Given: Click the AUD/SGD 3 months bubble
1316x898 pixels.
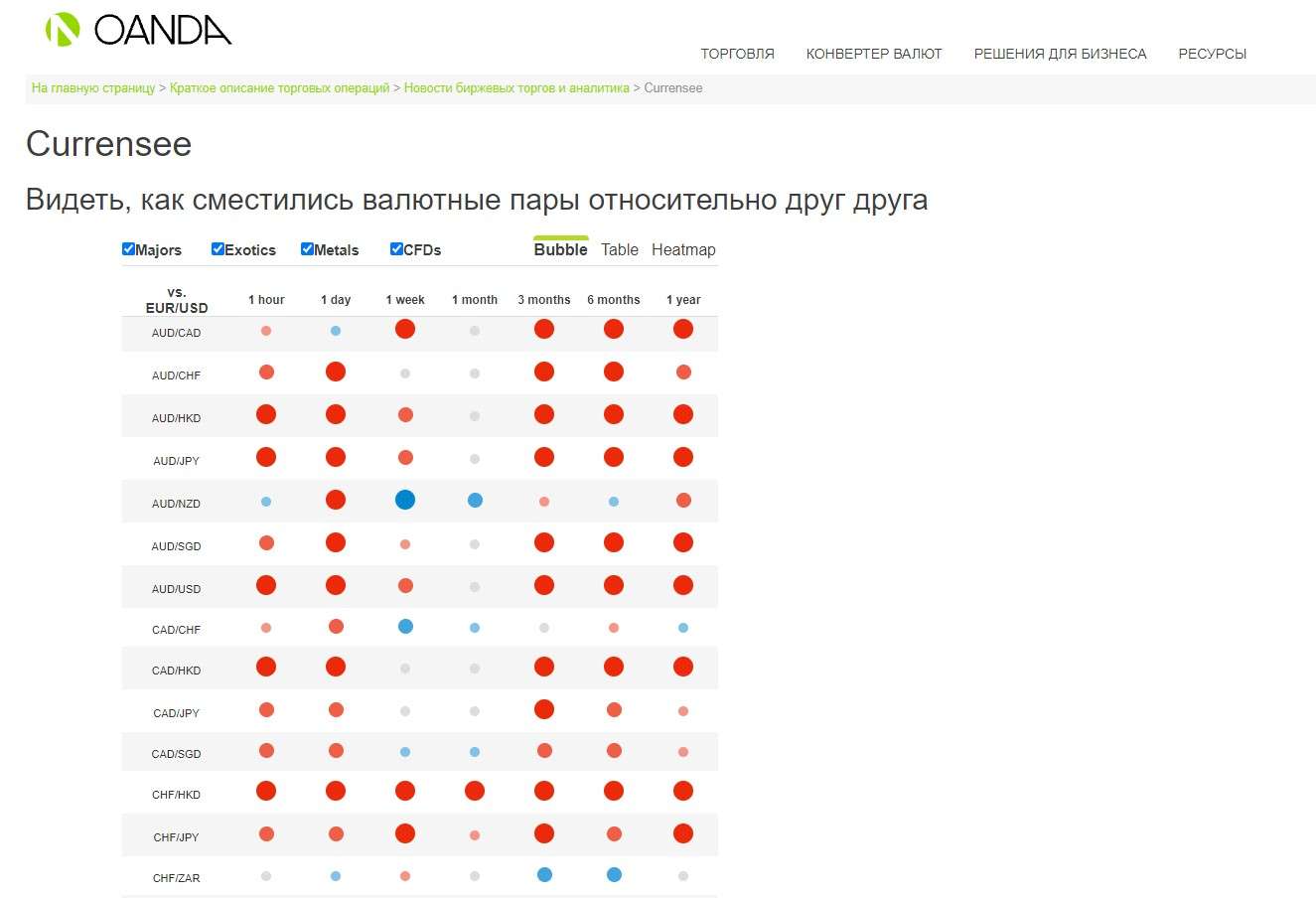Looking at the screenshot, I should click(x=544, y=542).
